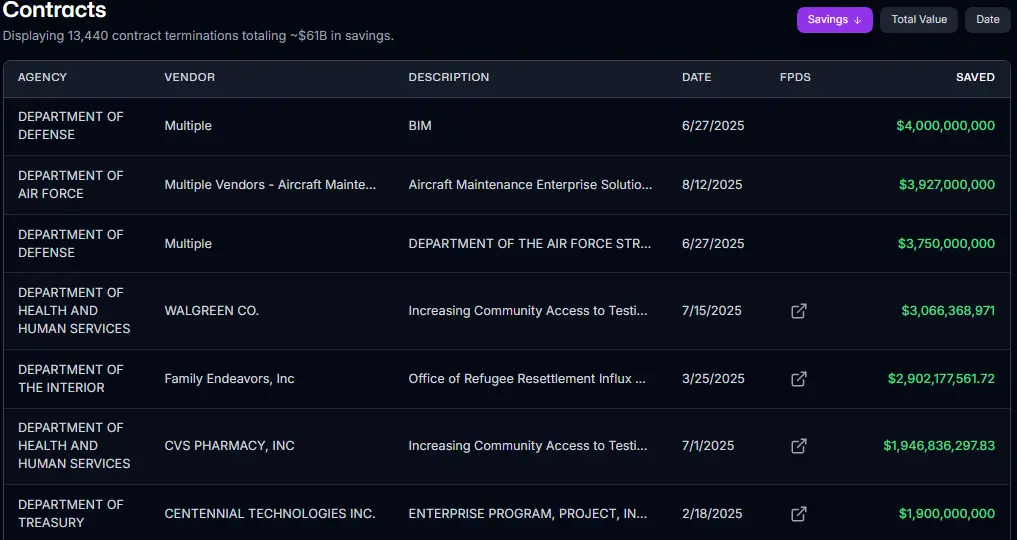Sort contracts by Savings
Image resolution: width=1017 pixels, height=540 pixels.
point(834,19)
